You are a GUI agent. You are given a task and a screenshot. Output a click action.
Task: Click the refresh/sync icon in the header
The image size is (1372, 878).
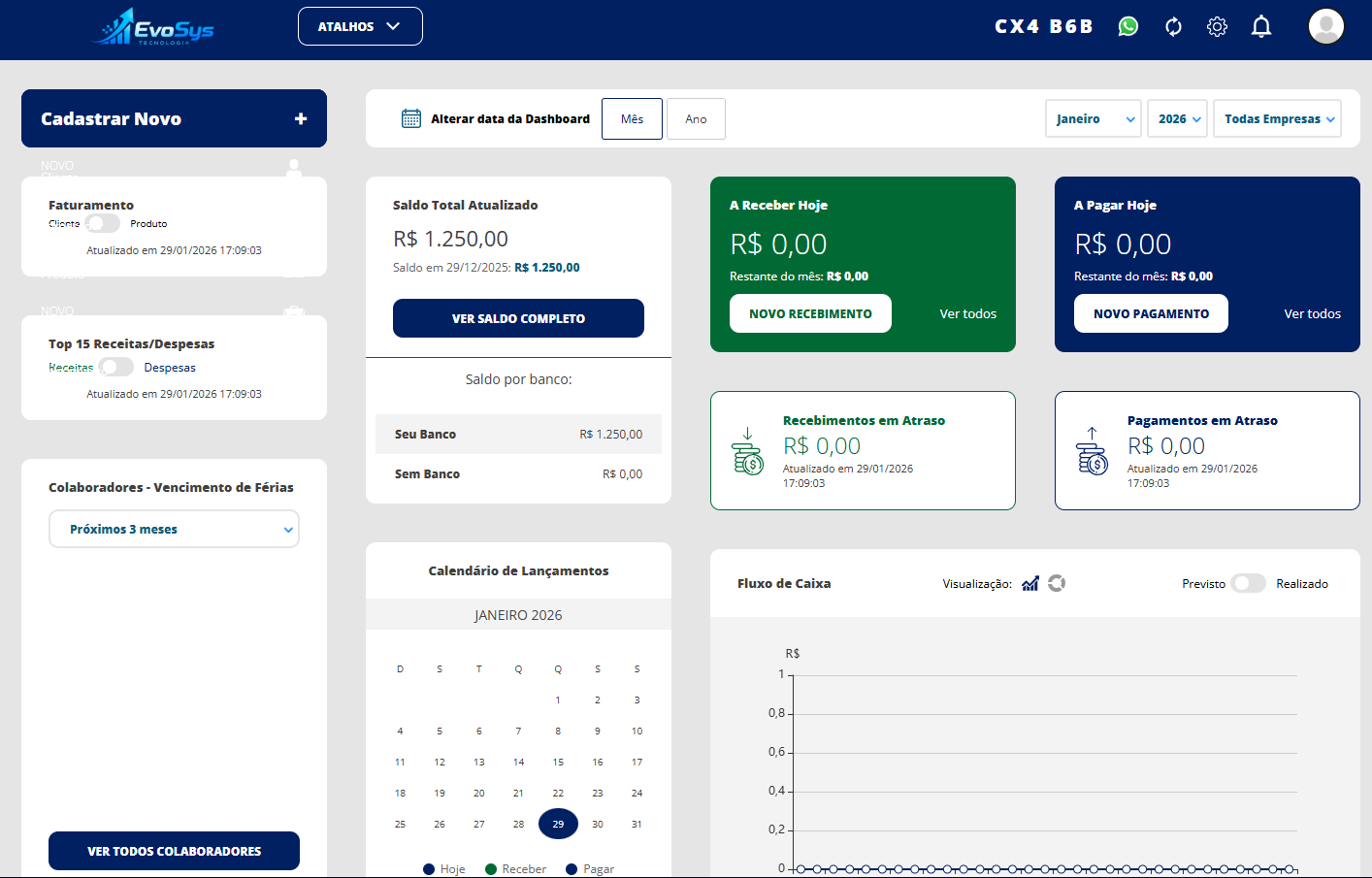pos(1173,26)
